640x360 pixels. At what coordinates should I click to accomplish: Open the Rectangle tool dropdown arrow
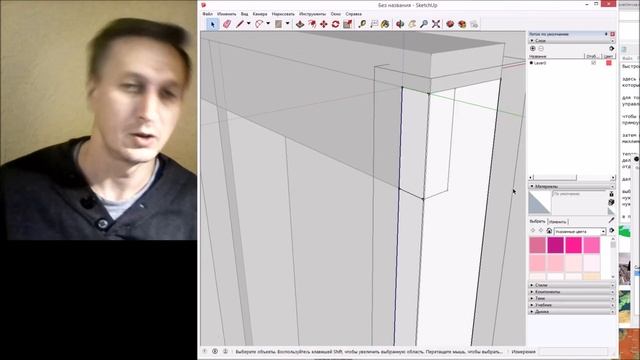tap(287, 24)
